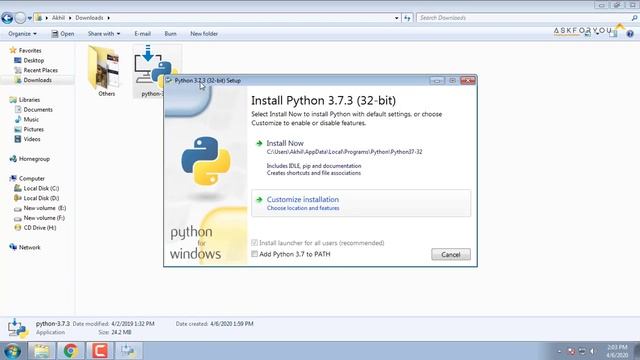Expand the arrow after Downloads breadcrumb

109,18
